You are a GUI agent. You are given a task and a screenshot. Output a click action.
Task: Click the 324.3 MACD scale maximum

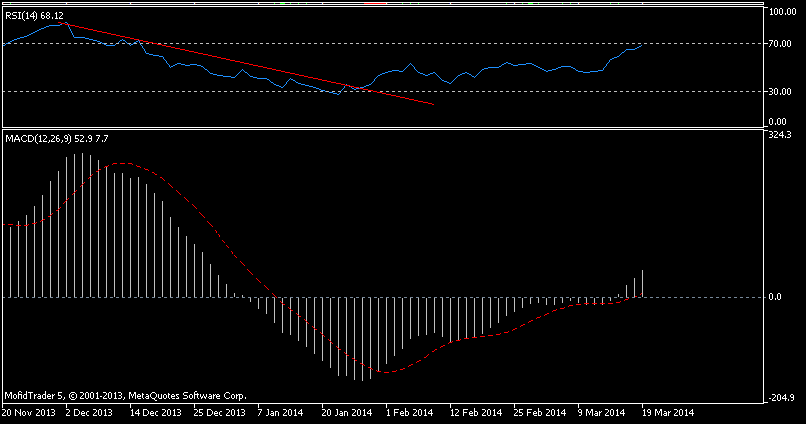[780, 135]
